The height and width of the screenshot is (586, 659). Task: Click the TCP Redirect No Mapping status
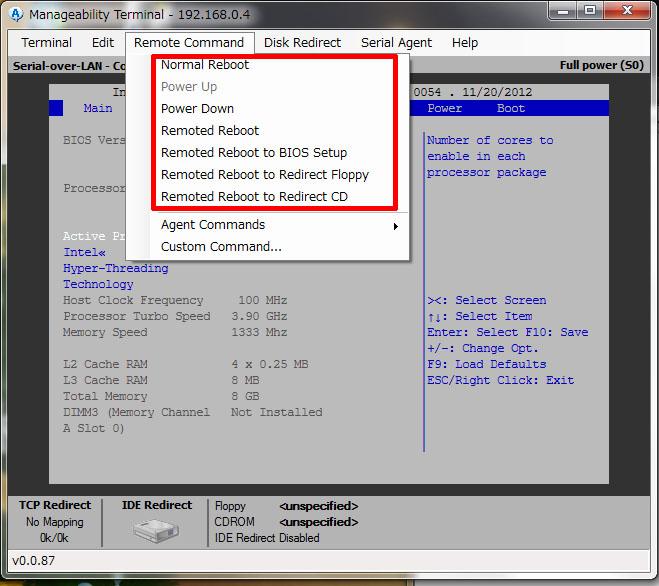tap(55, 522)
